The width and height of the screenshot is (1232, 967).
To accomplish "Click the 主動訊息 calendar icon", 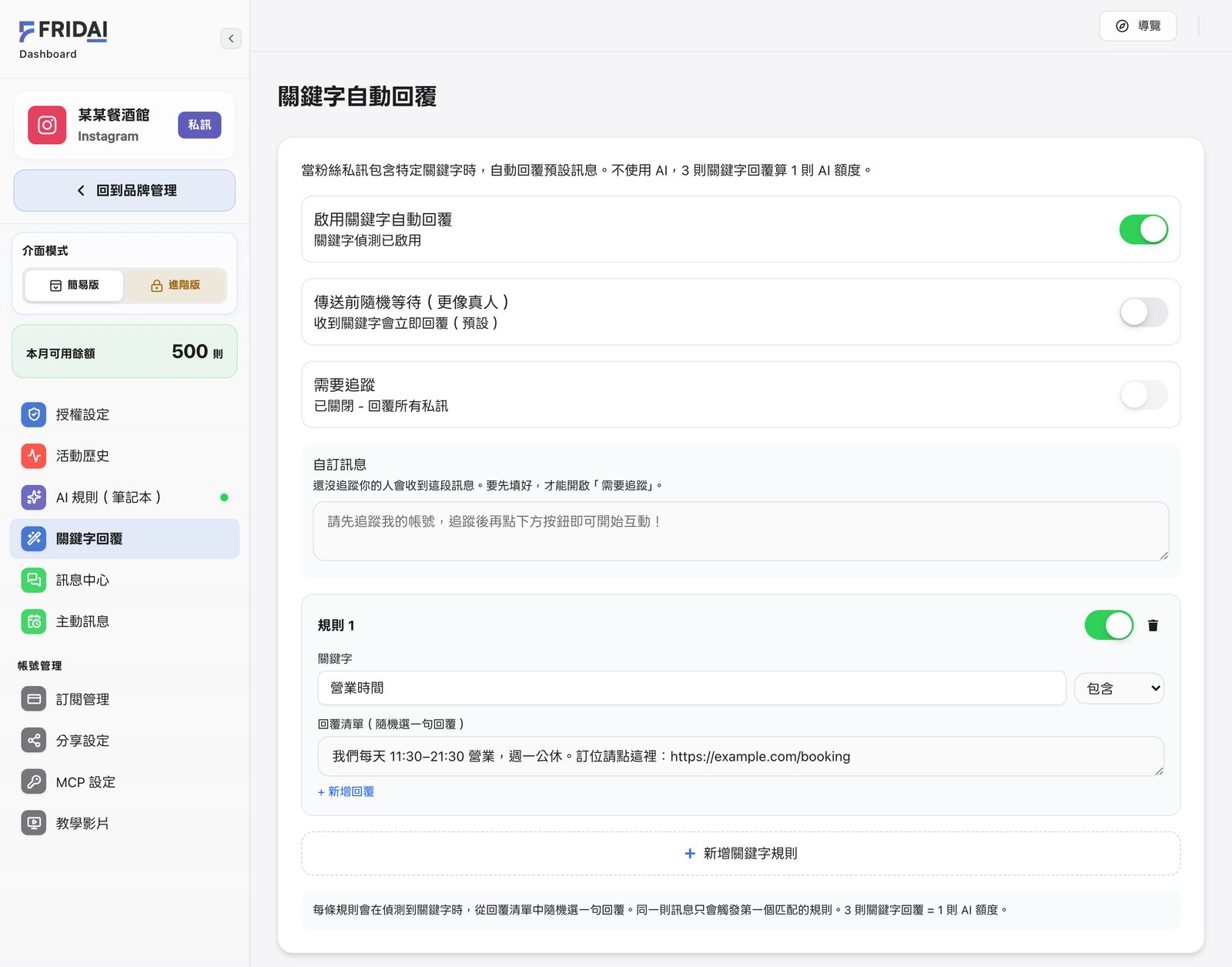I will click(x=34, y=621).
